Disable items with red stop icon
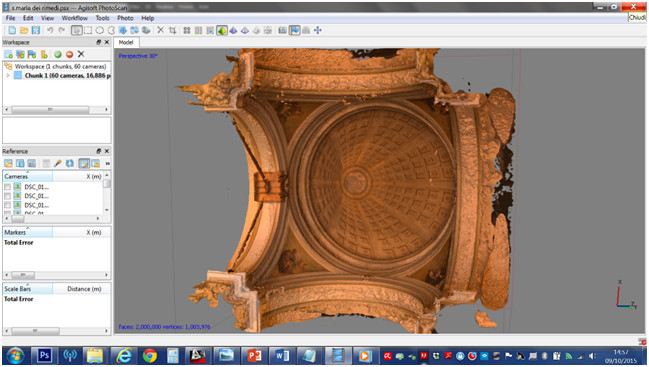 70,54
